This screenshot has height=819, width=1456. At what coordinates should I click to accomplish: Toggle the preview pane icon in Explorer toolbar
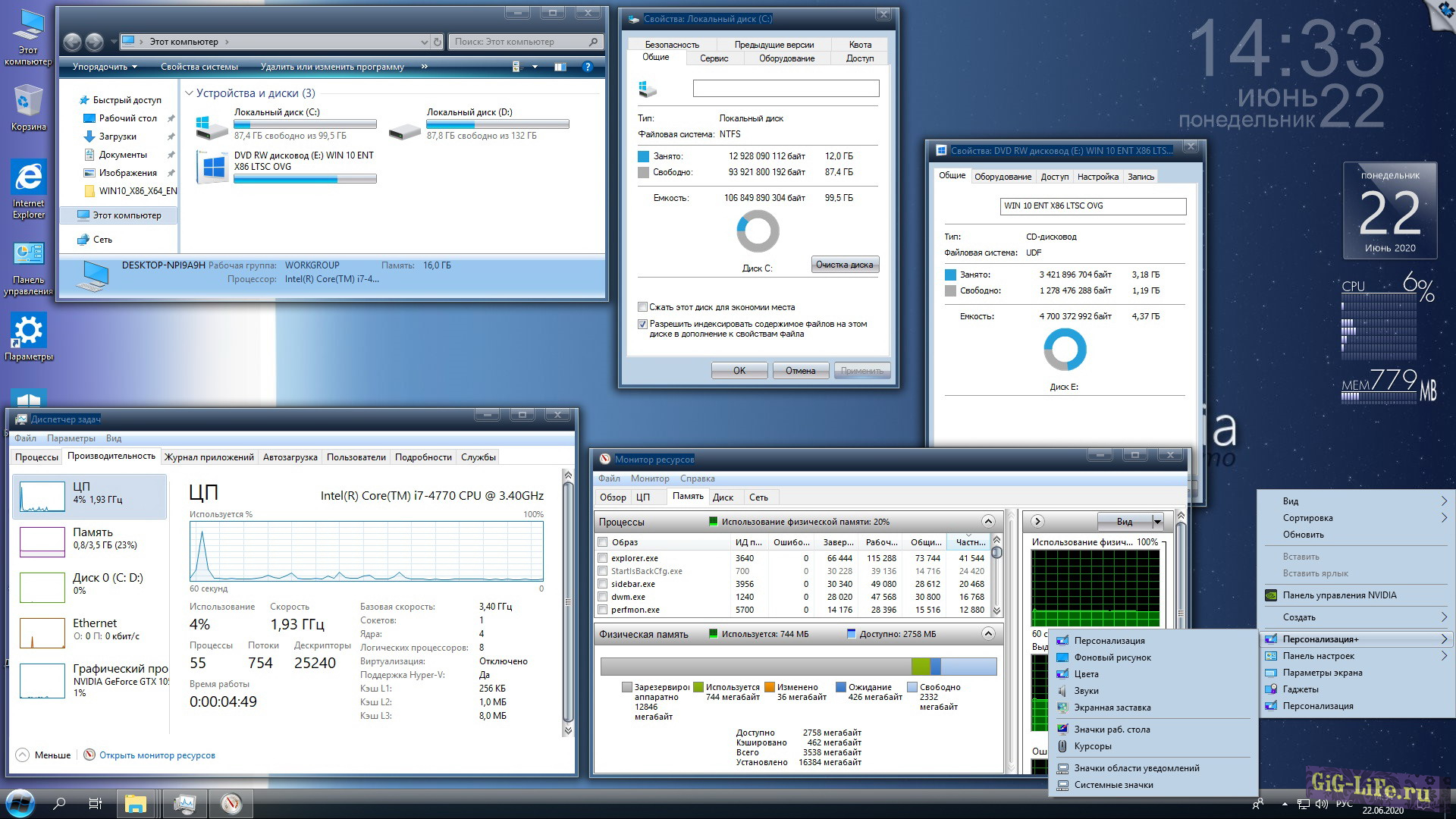560,67
